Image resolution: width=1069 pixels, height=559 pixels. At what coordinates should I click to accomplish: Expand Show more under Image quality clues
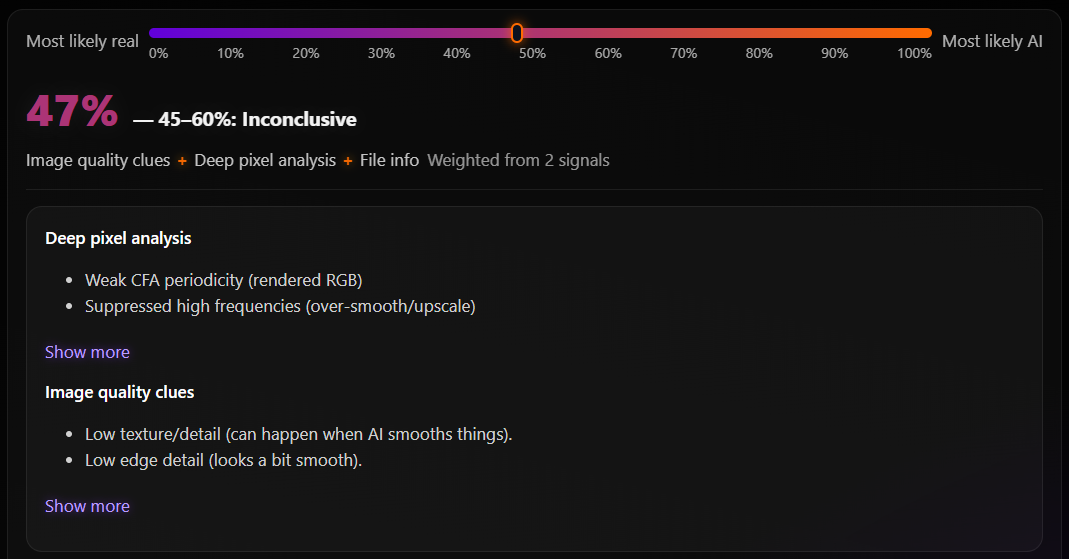point(87,506)
